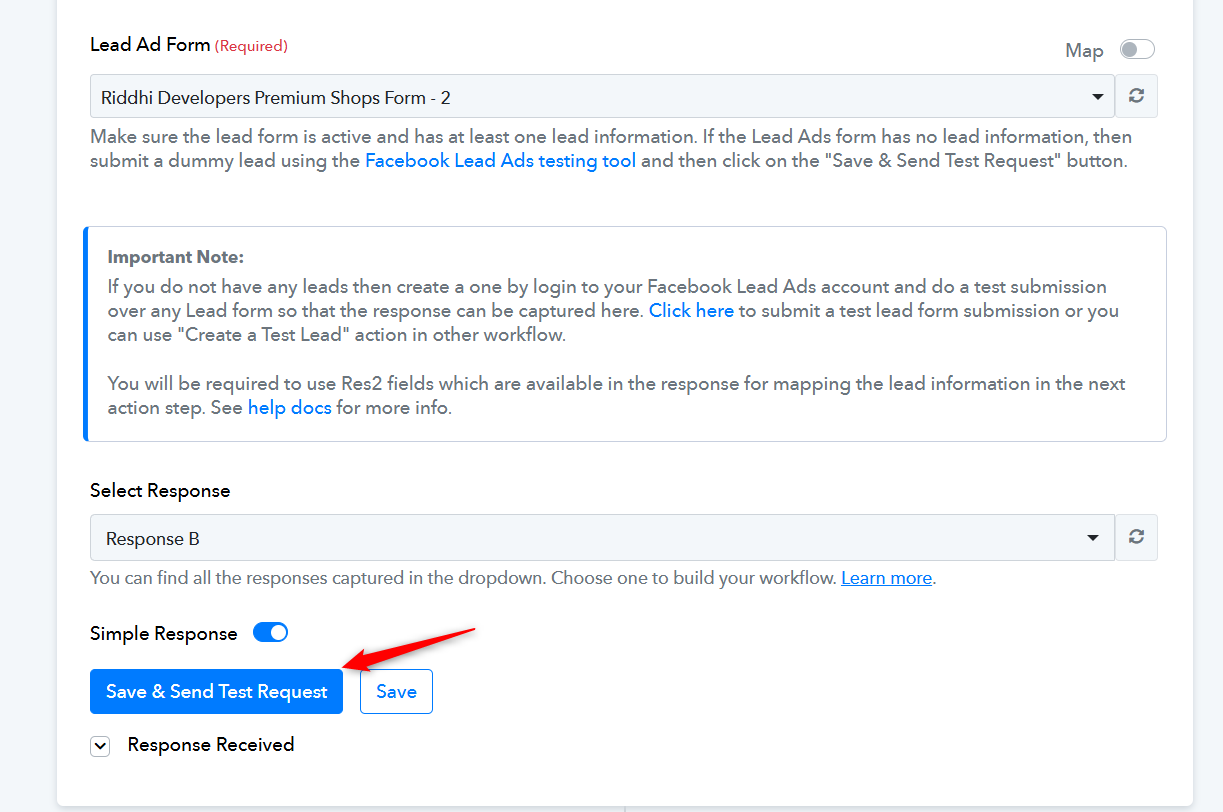Click the Simple Response label
Image resolution: width=1223 pixels, height=812 pixels.
(x=164, y=633)
